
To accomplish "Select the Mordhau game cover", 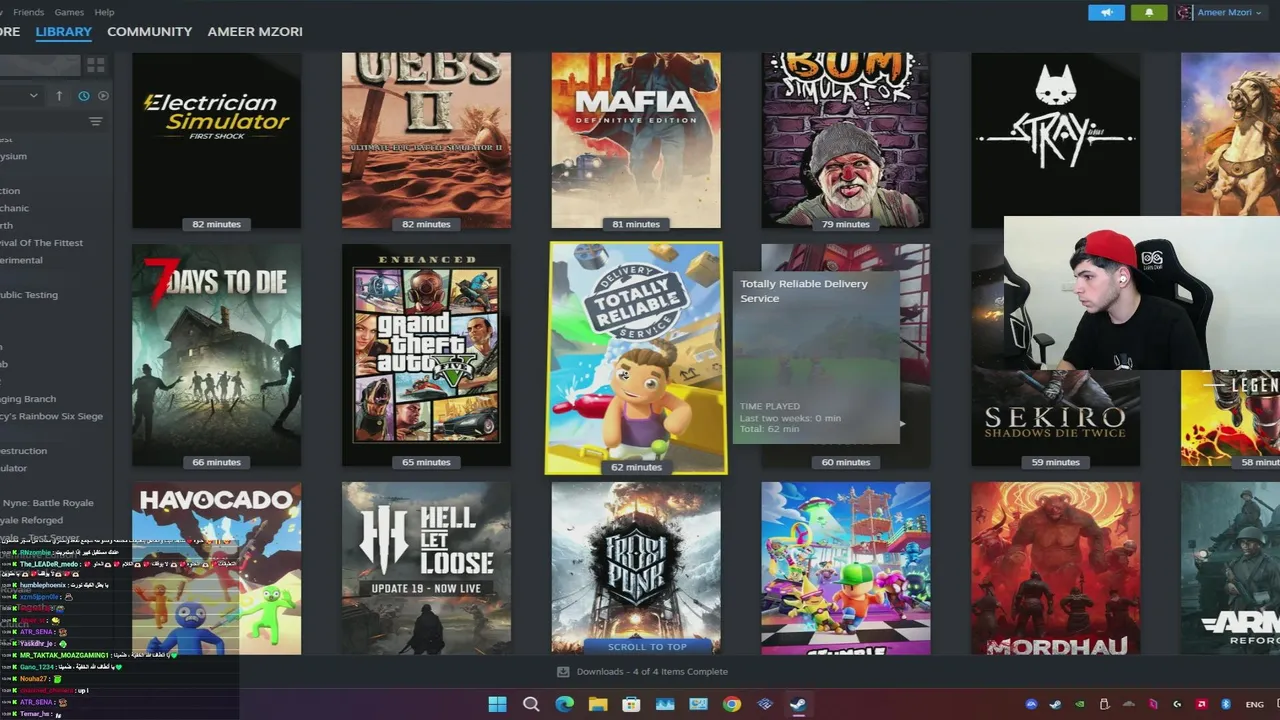I will 1055,568.
